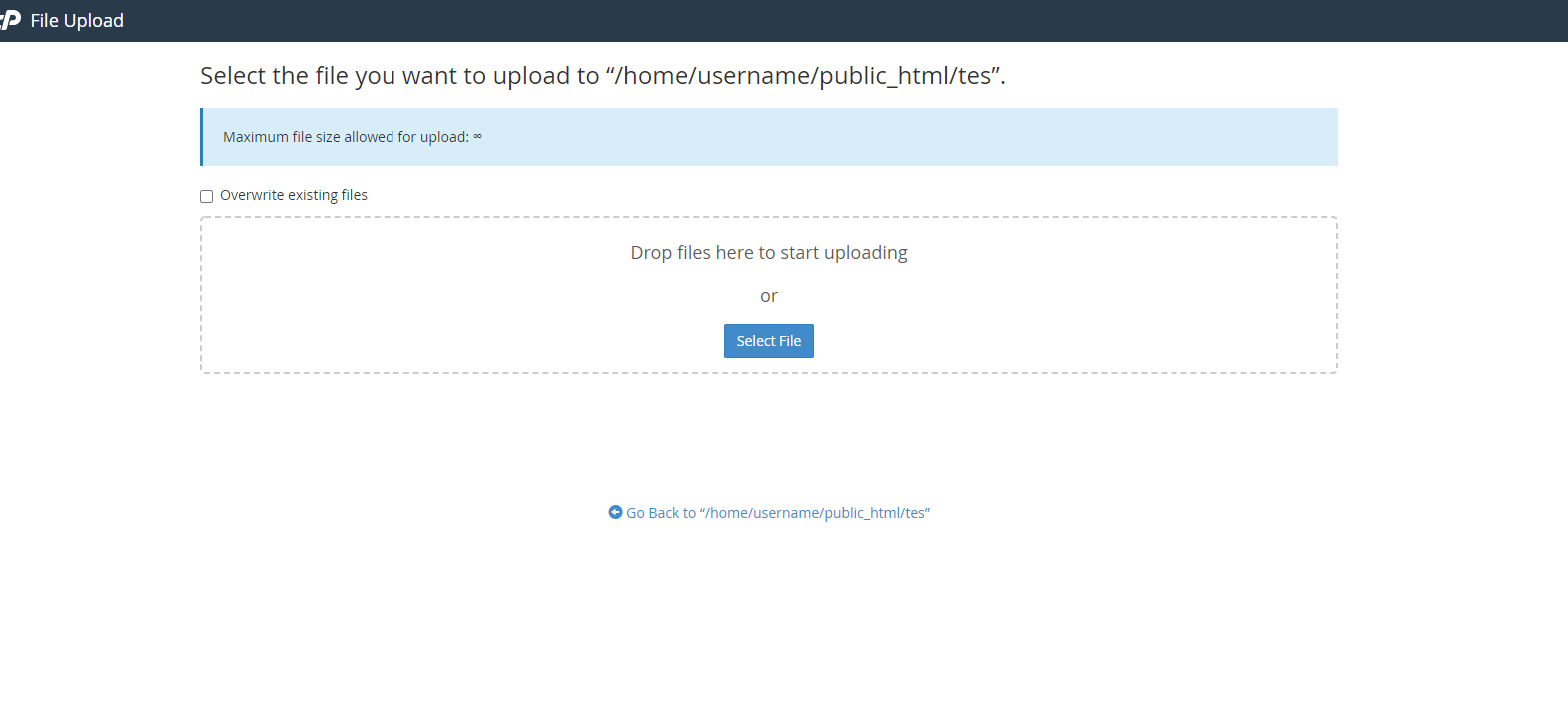This screenshot has width=1568, height=726.
Task: Click the back arrow icon beside Go Back
Action: point(615,512)
